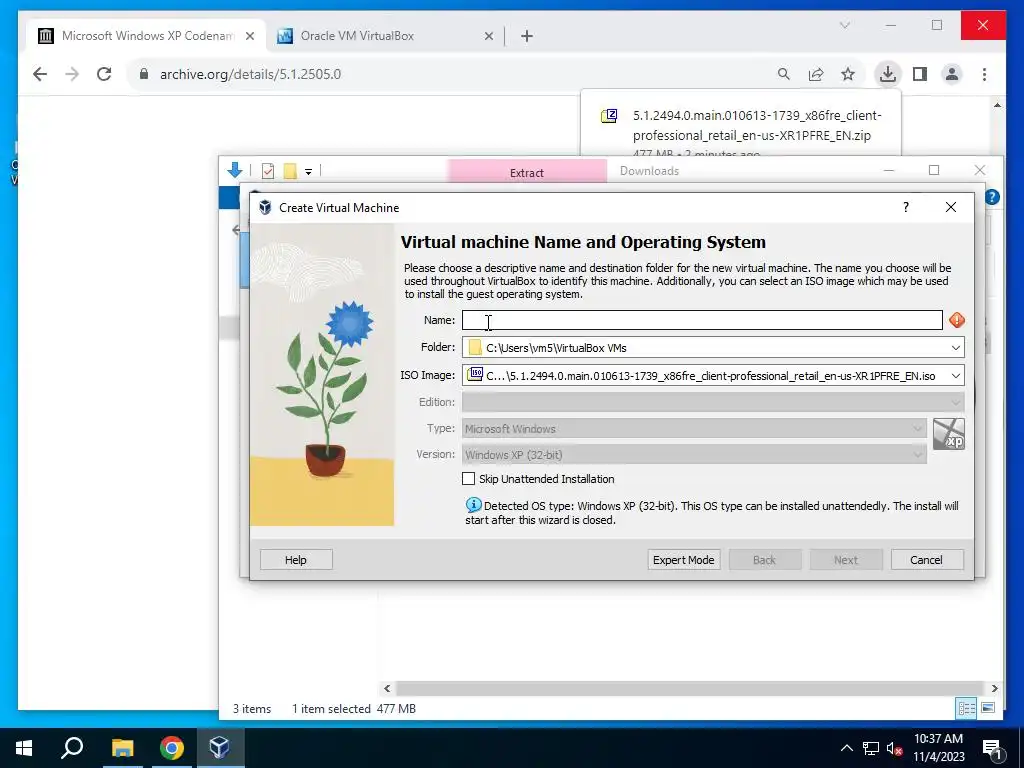Open Chrome profile icon

click(x=952, y=74)
